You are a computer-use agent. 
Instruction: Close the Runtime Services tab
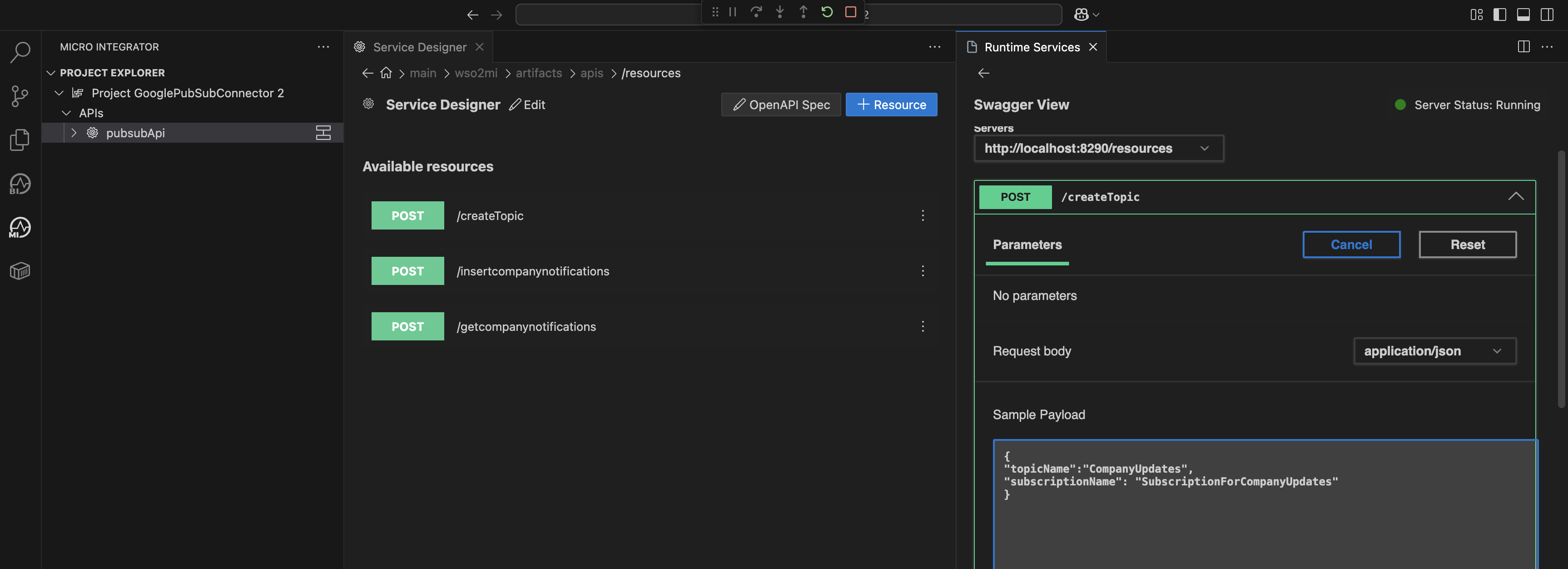point(1093,47)
